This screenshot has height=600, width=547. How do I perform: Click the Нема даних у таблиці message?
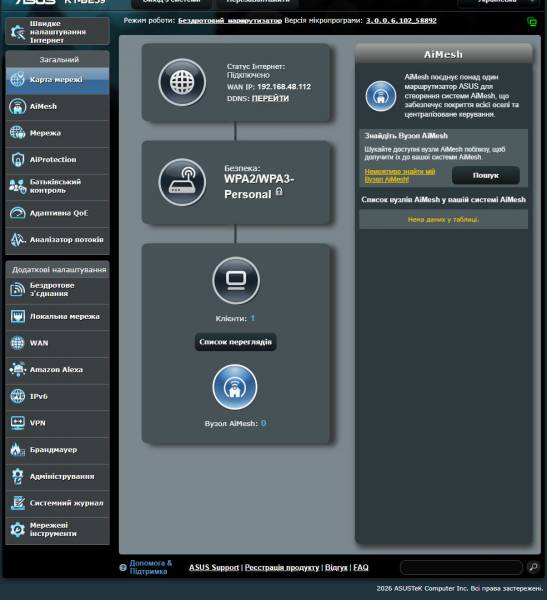(x=443, y=220)
